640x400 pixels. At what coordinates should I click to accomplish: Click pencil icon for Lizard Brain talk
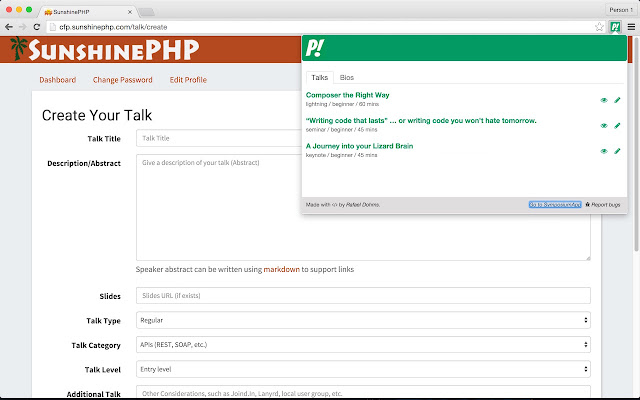617,151
